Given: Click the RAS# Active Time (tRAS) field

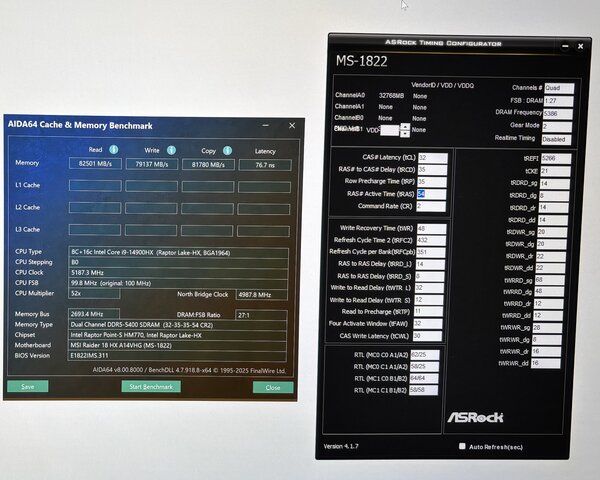Looking at the screenshot, I should pos(431,194).
